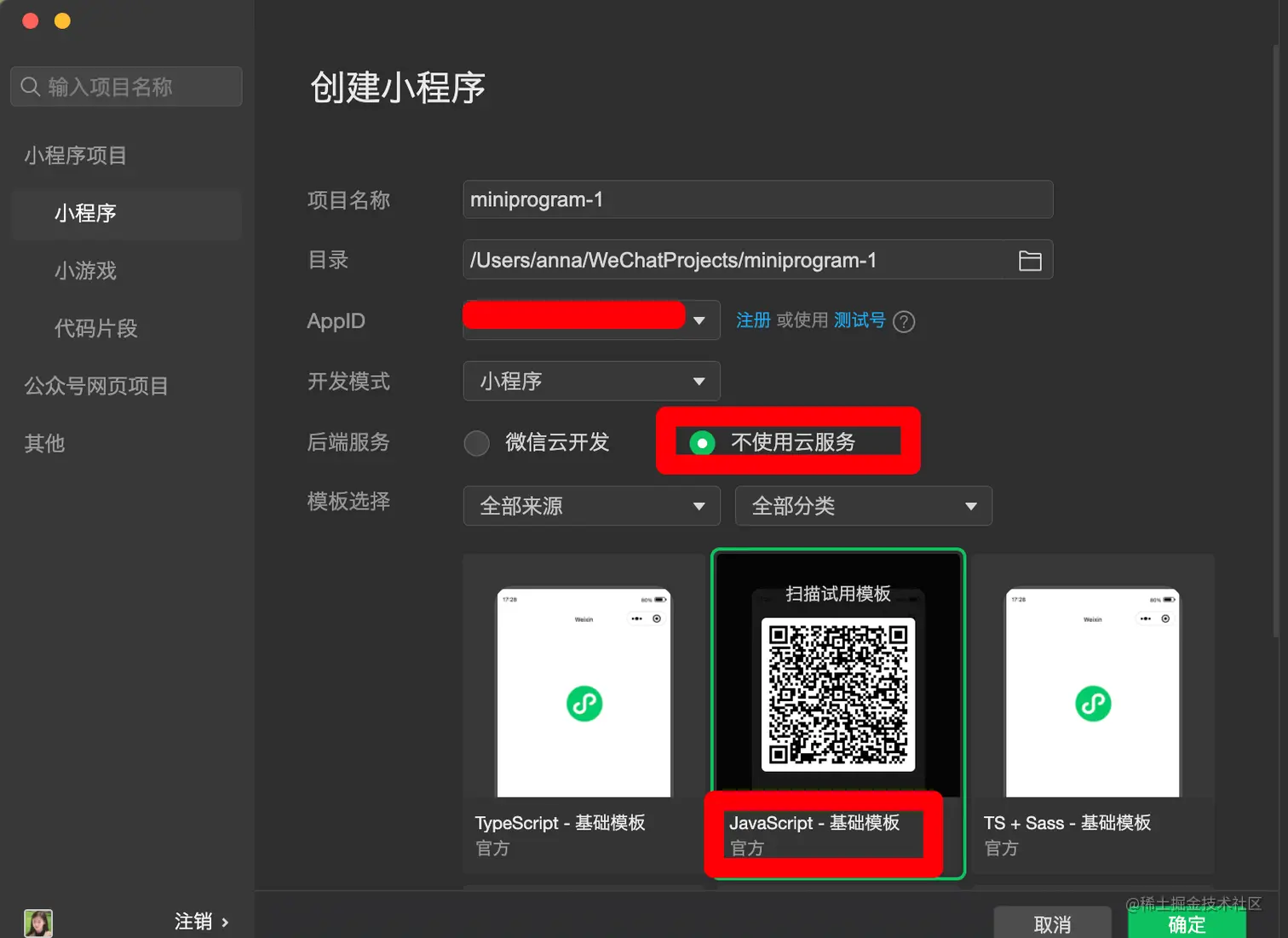Open the 全部分类 template category dropdown
The image size is (1288, 938).
[864, 506]
